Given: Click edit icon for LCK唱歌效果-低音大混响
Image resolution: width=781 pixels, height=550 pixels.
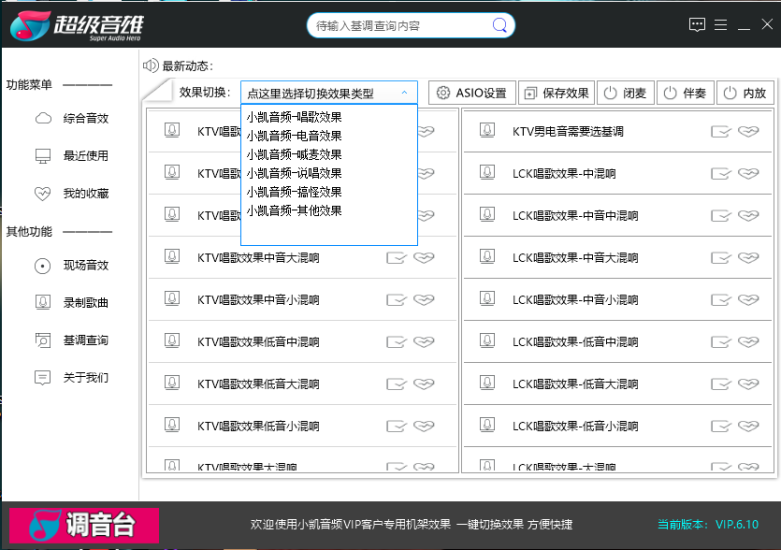Looking at the screenshot, I should pyautogui.click(x=720, y=384).
